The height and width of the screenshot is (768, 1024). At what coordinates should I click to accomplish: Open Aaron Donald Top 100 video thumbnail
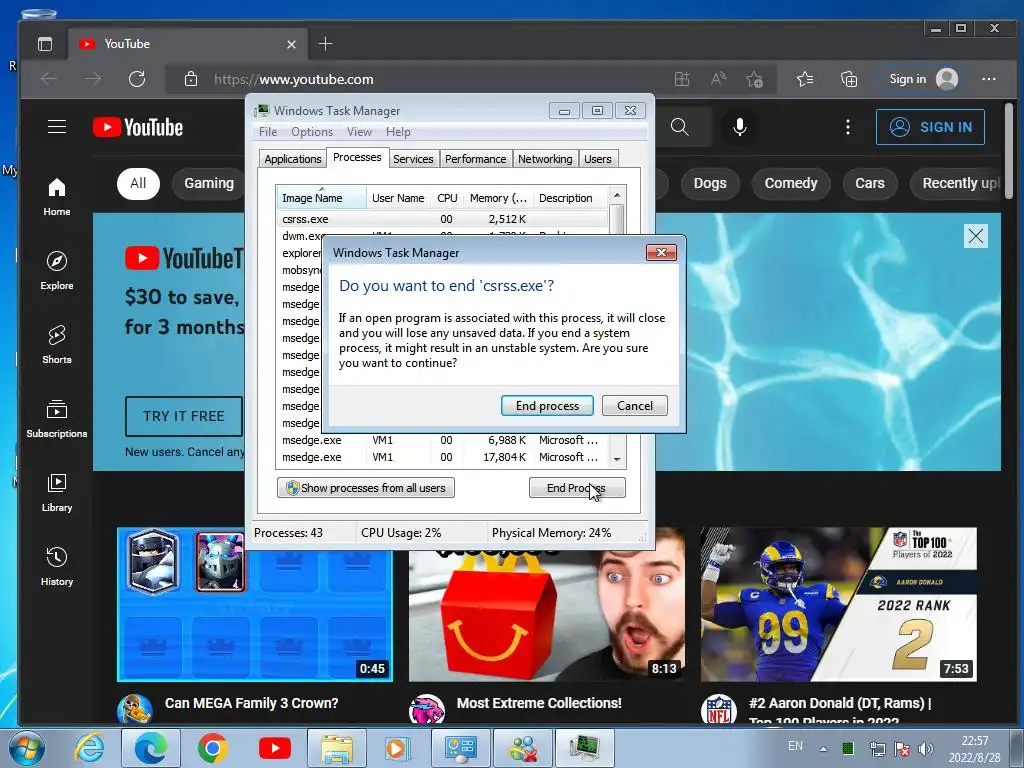839,605
